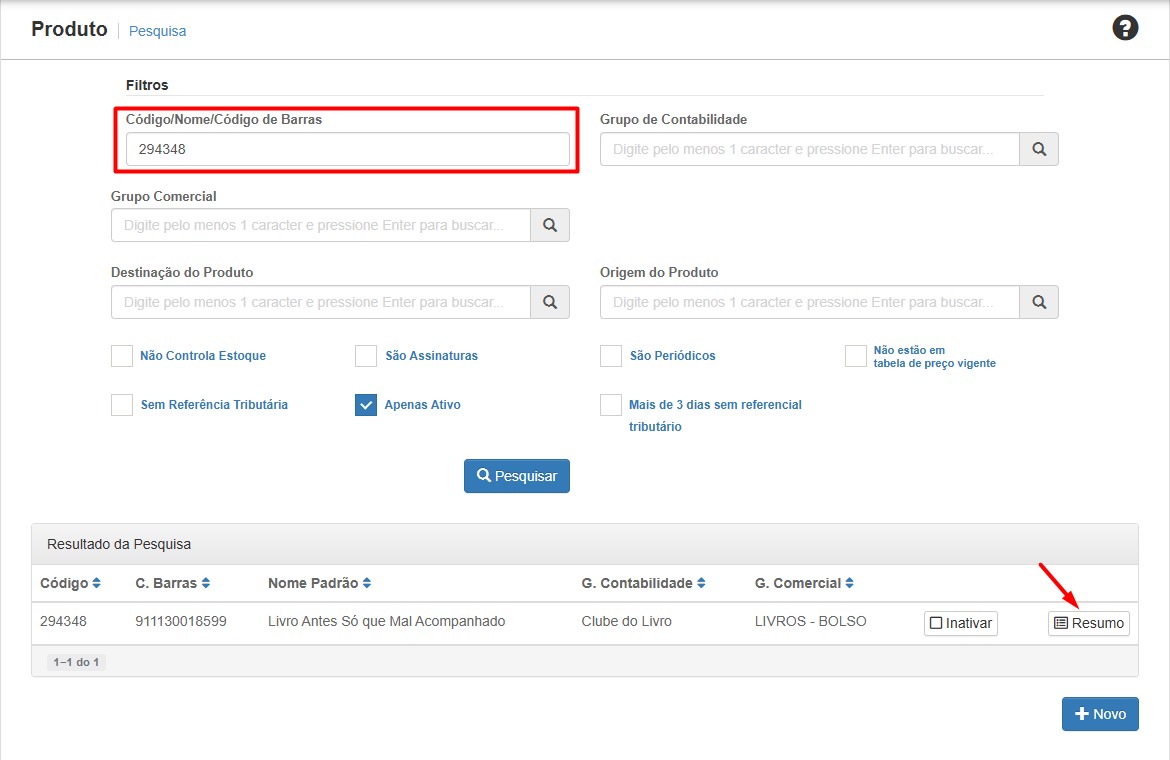Image resolution: width=1170 pixels, height=760 pixels.
Task: Click the Destinação do Produto search magnifier
Action: (x=550, y=302)
